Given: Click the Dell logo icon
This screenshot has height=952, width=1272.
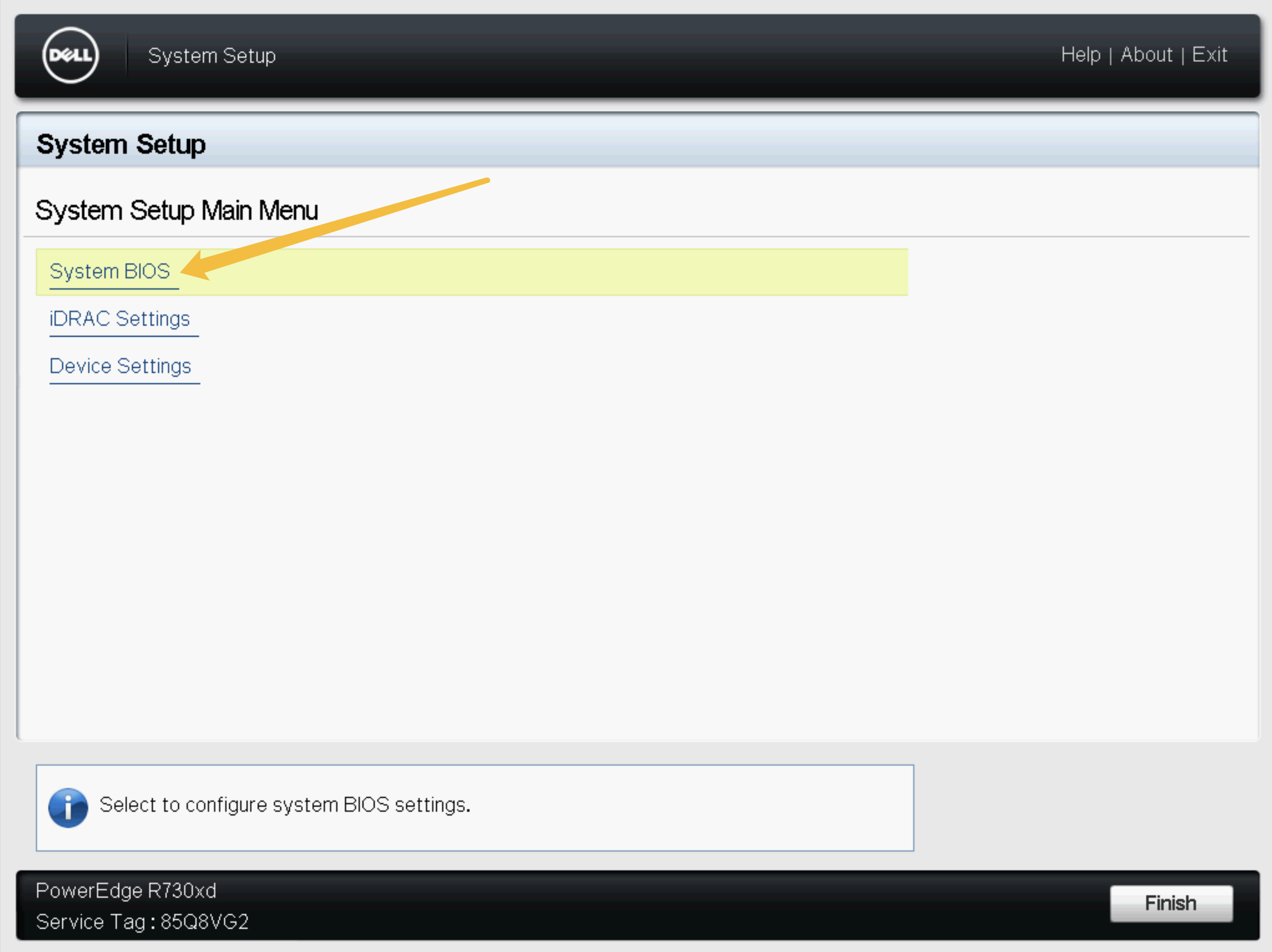Looking at the screenshot, I should click(70, 55).
